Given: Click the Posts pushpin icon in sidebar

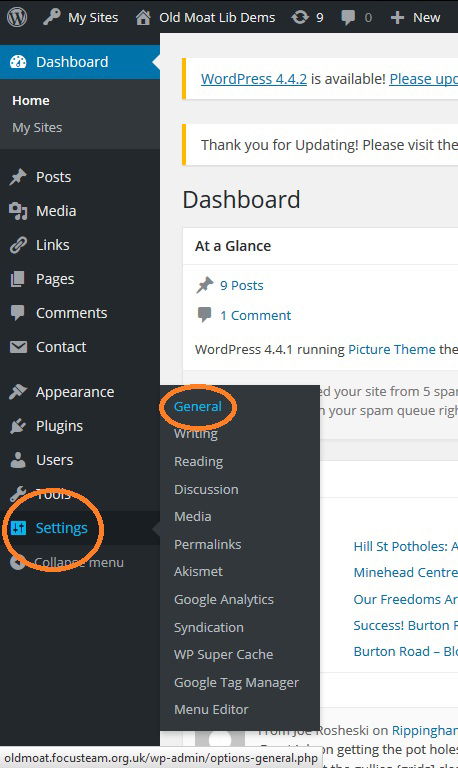Looking at the screenshot, I should pyautogui.click(x=18, y=177).
